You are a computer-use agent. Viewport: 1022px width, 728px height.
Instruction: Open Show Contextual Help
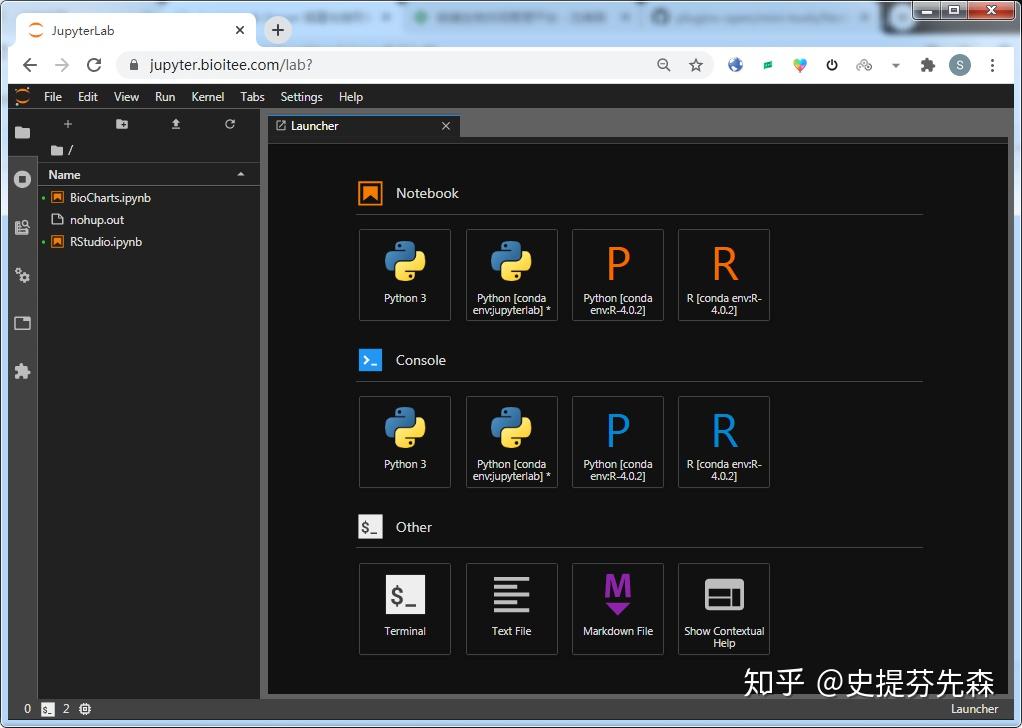(723, 608)
